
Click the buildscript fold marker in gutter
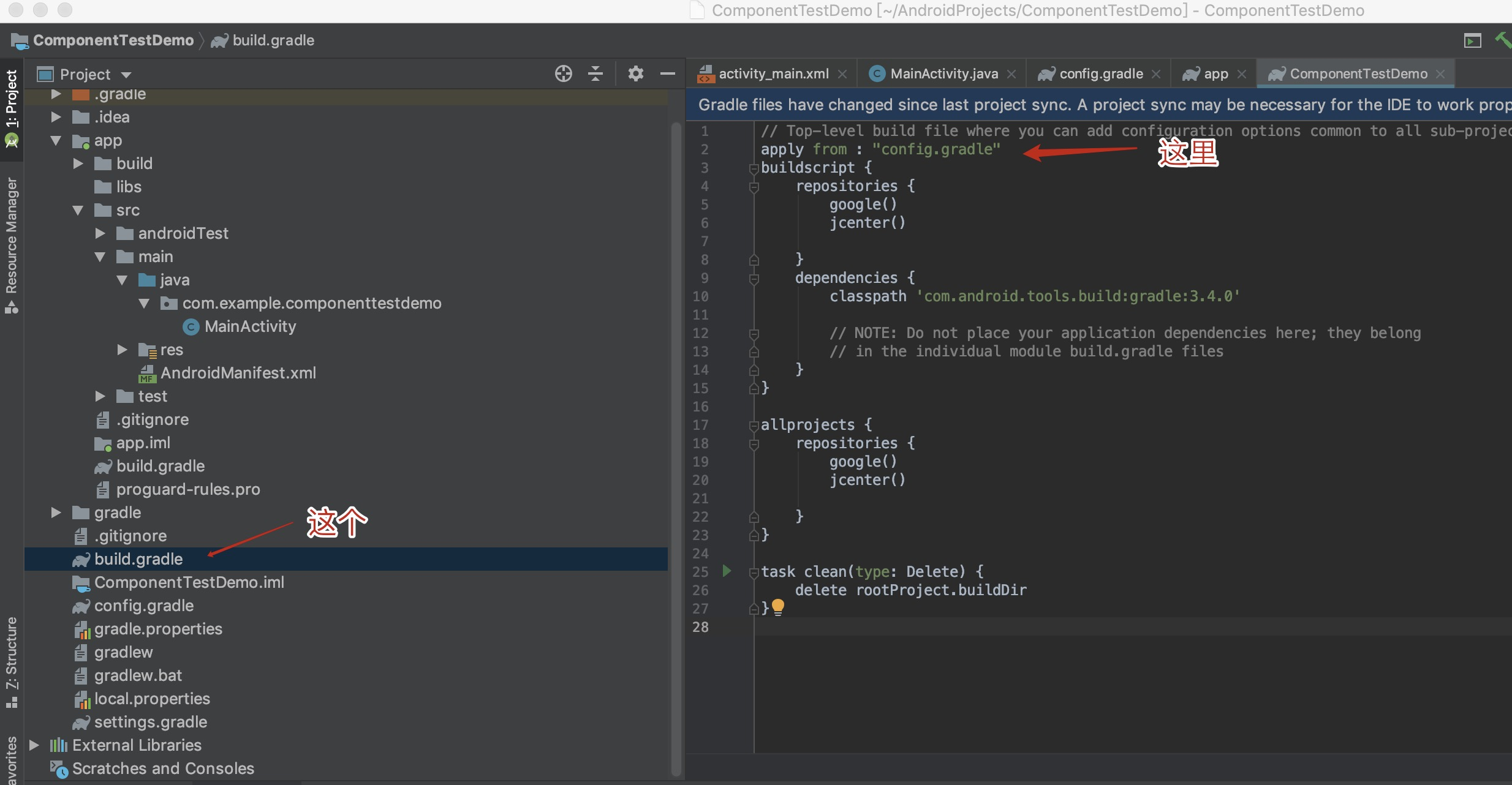754,168
